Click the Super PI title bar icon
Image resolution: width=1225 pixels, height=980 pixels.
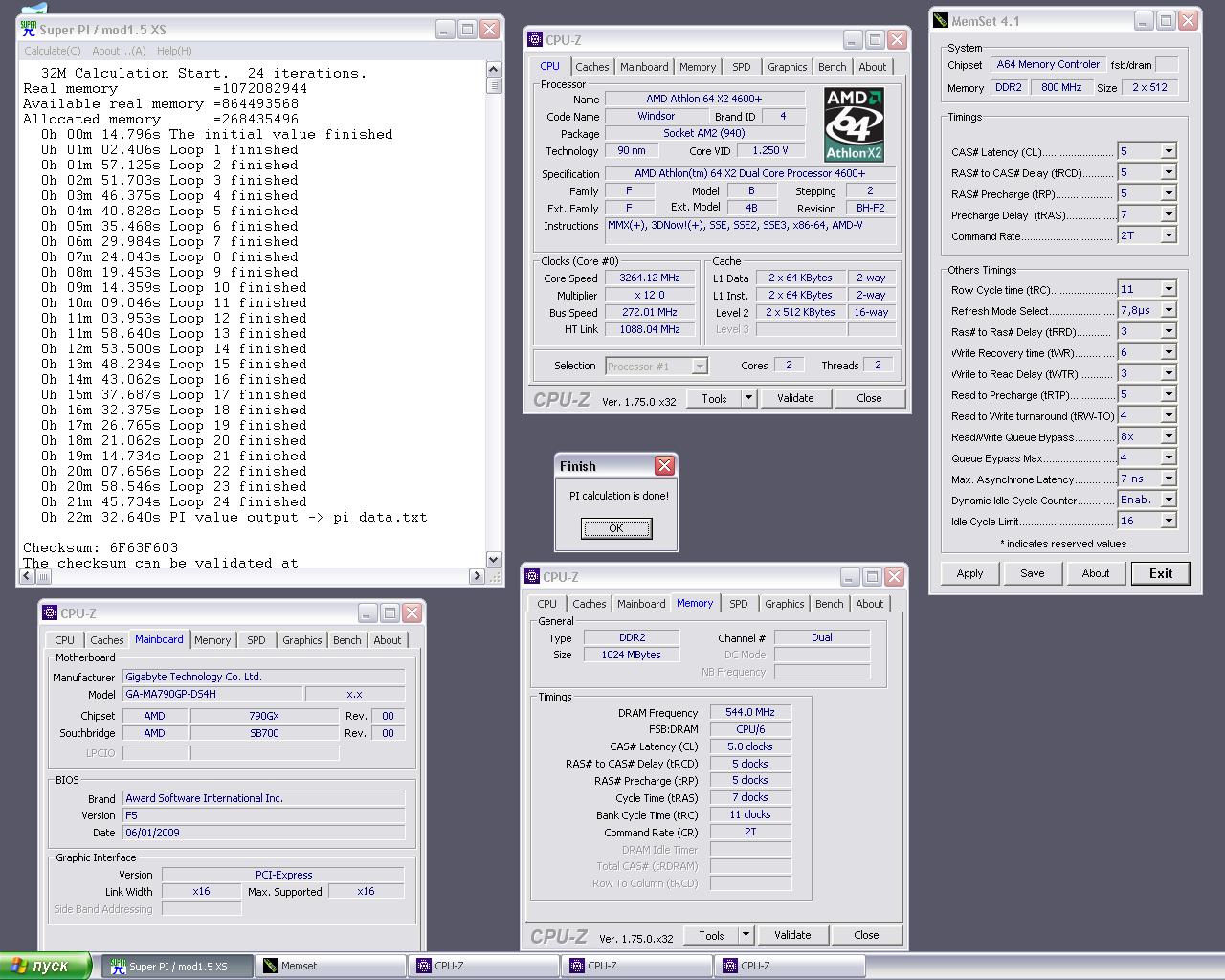pyautogui.click(x=29, y=29)
